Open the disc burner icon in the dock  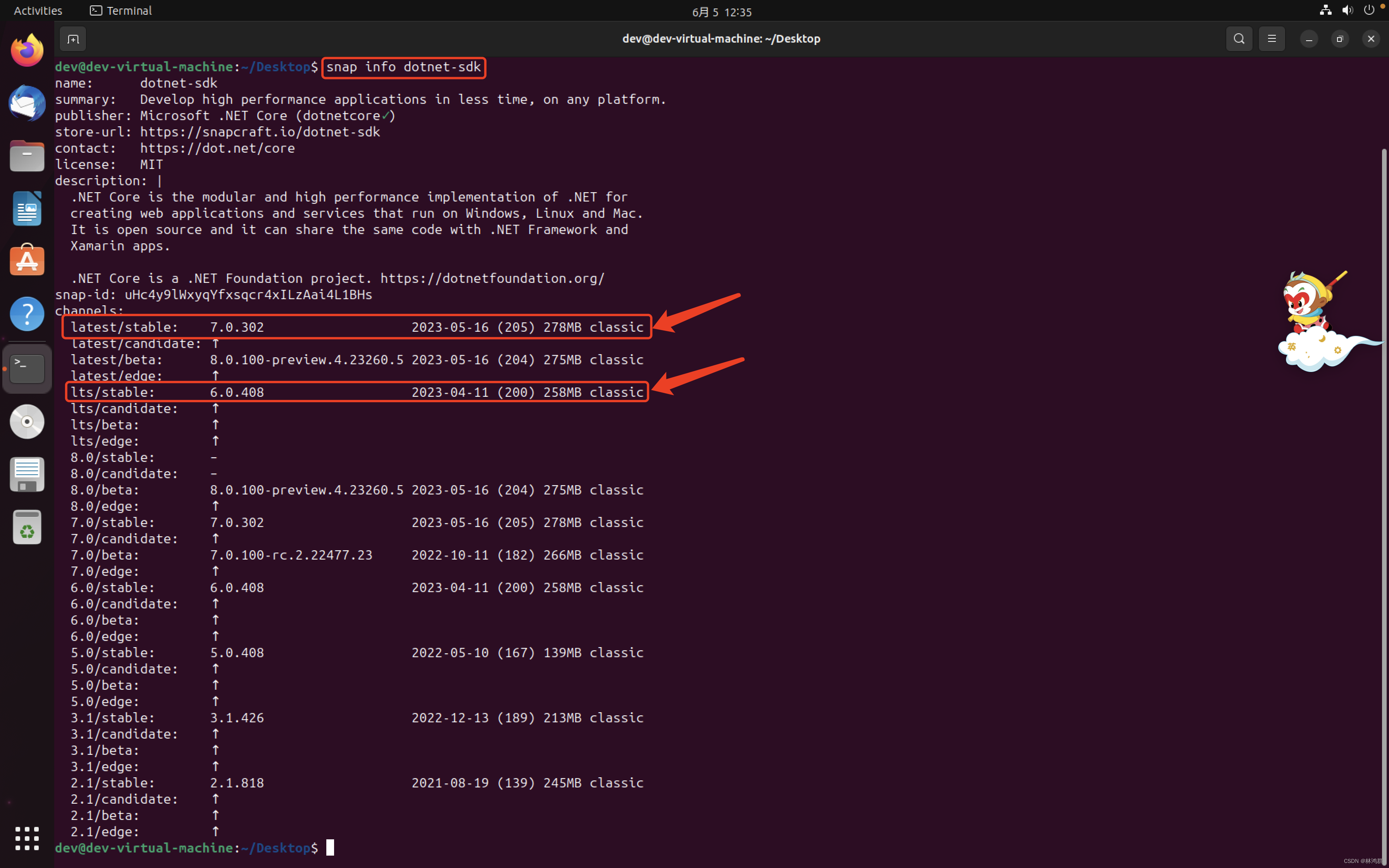(26, 421)
